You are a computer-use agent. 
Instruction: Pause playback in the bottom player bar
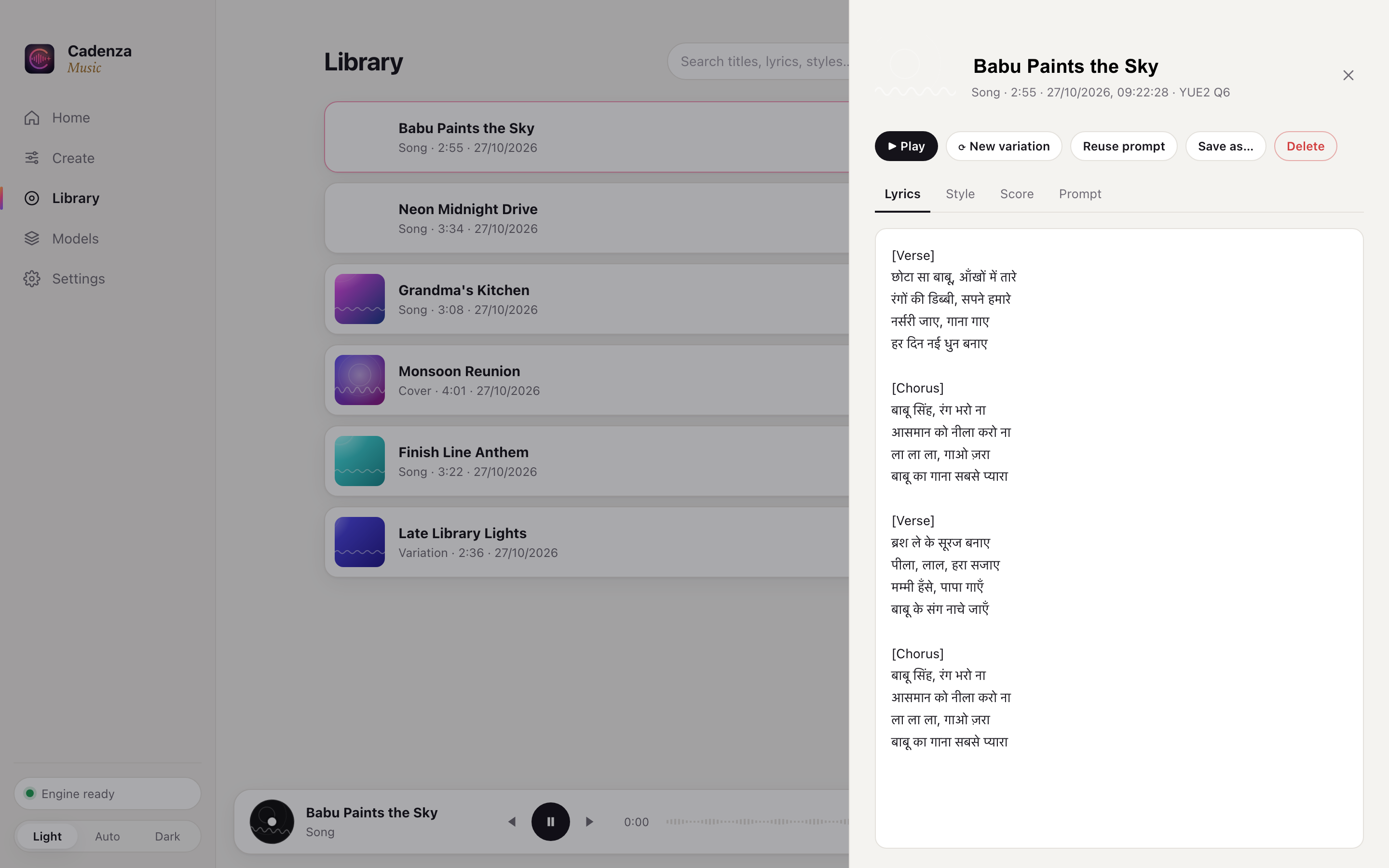[550, 822]
